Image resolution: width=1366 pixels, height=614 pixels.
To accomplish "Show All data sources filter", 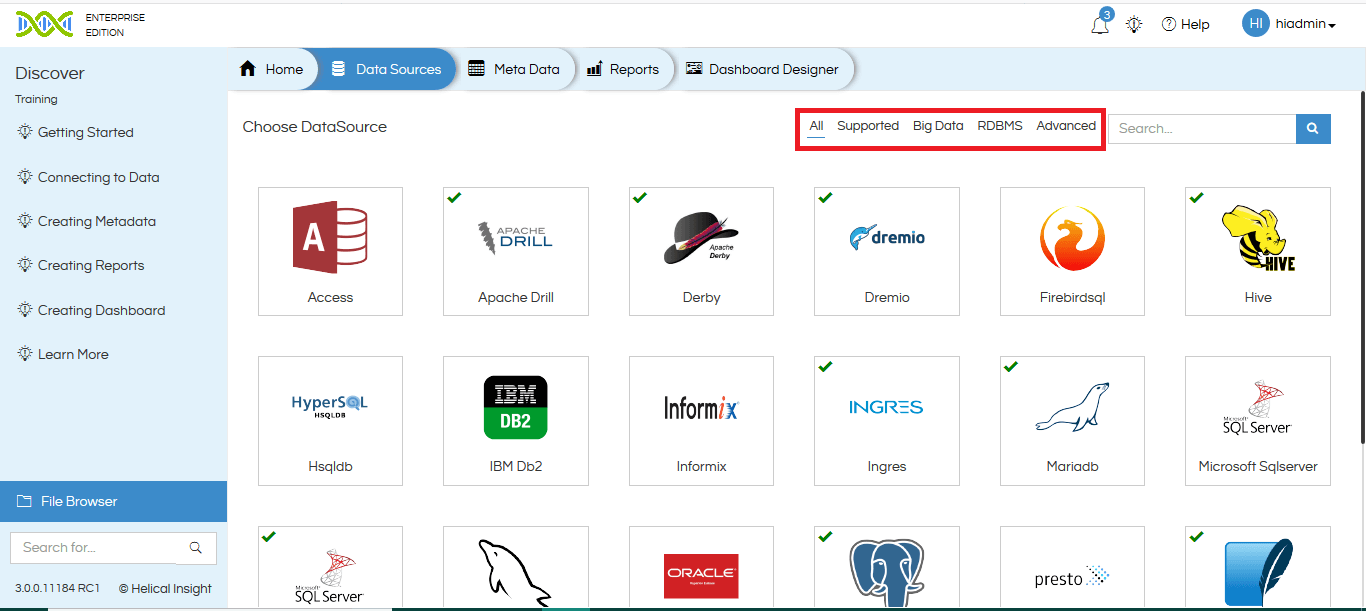I will [x=817, y=126].
